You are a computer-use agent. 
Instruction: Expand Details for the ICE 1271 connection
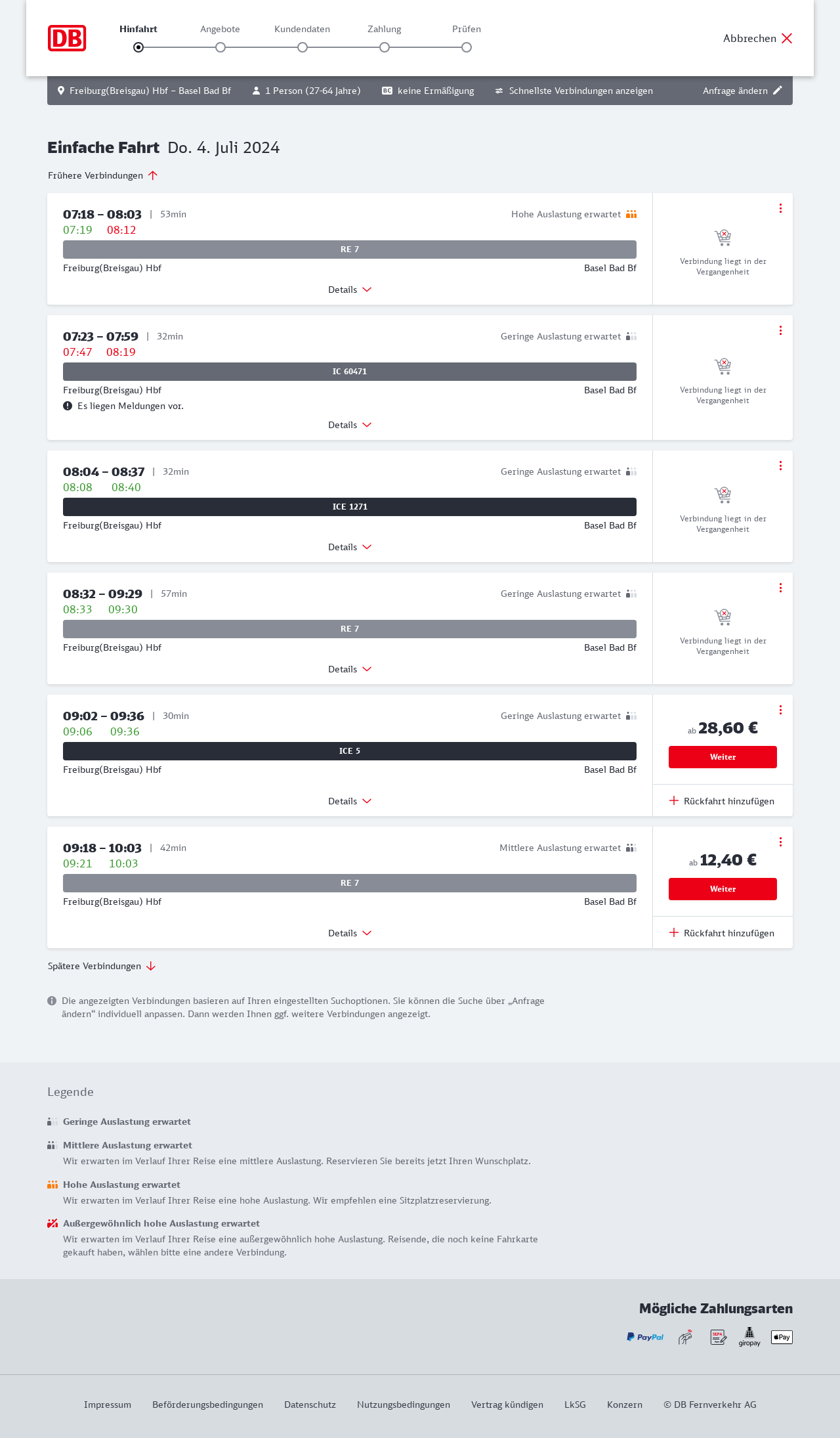click(x=350, y=547)
